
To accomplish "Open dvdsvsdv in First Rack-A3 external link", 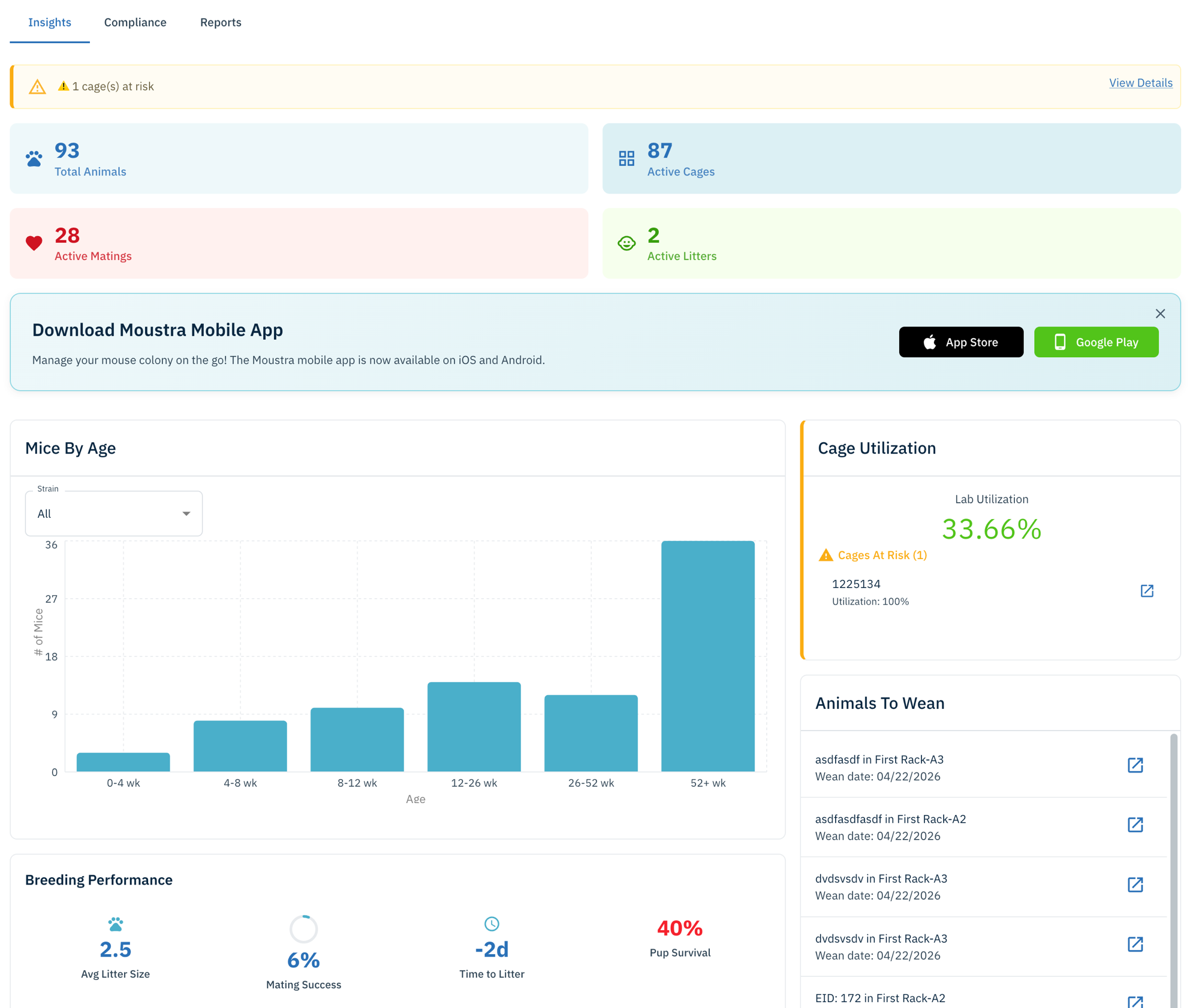I will (x=1135, y=885).
